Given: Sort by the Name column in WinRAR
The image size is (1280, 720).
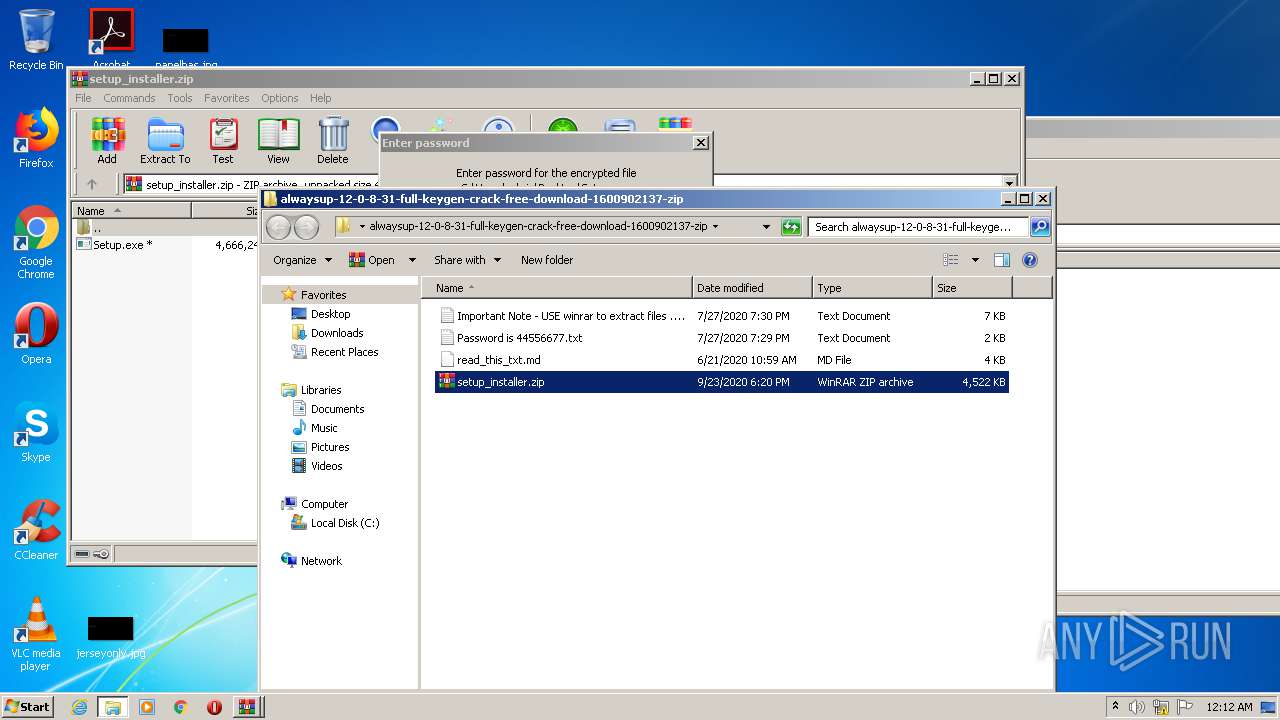Looking at the screenshot, I should pyautogui.click(x=132, y=211).
